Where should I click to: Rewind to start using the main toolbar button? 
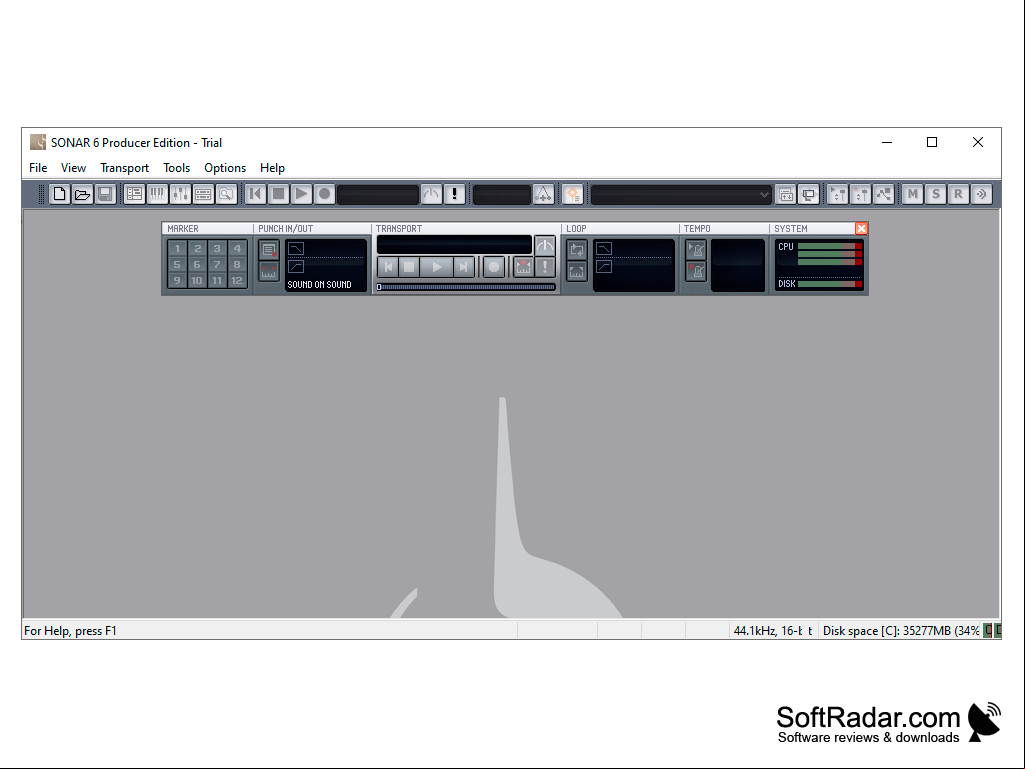[256, 194]
